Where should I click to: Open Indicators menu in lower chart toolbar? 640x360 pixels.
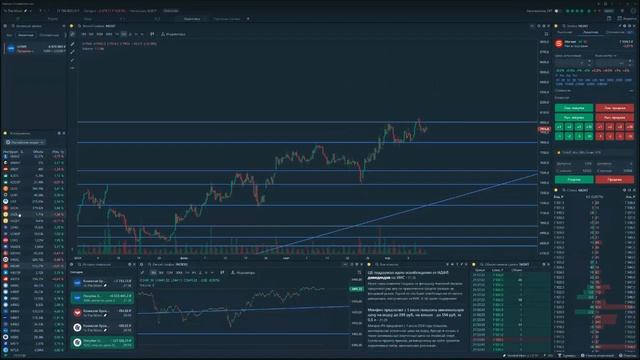[243, 273]
